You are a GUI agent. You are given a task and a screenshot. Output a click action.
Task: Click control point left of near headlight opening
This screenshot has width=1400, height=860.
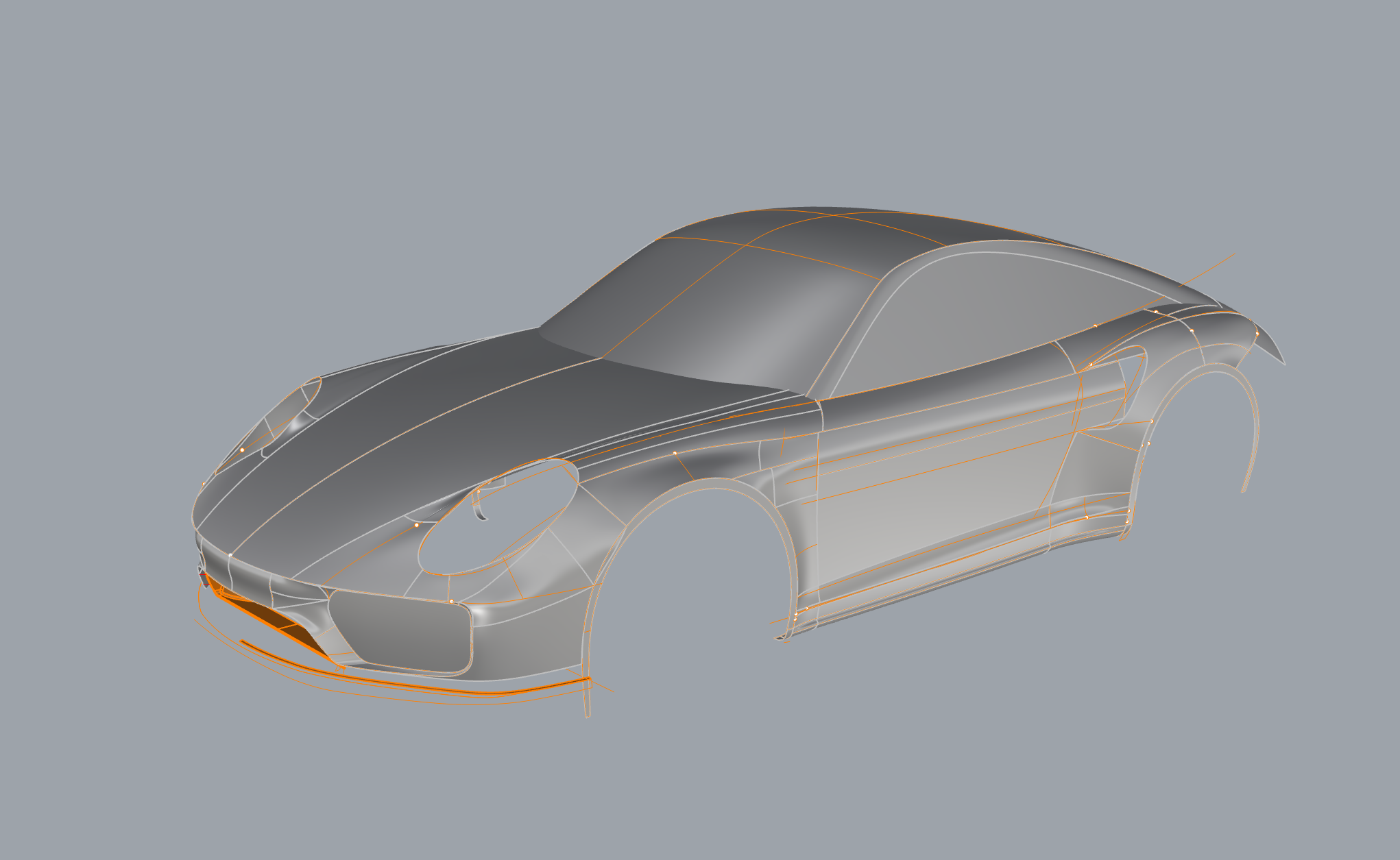click(416, 525)
